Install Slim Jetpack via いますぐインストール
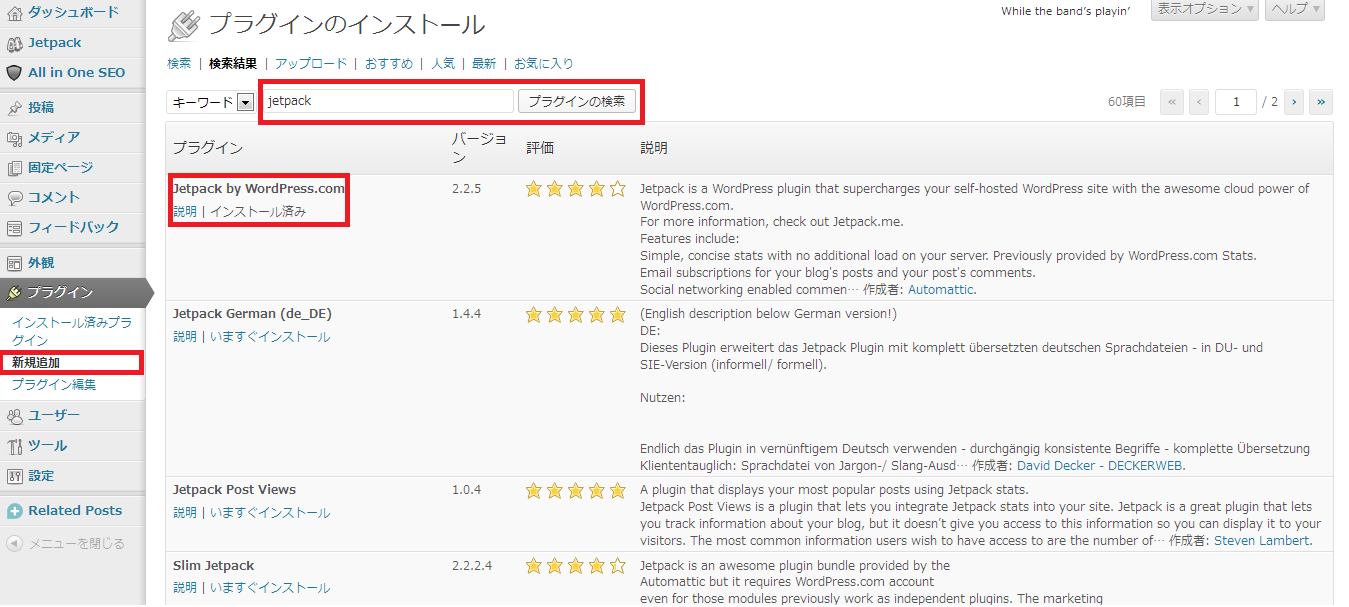Viewport: 1349px width, 607px height. pos(270,588)
